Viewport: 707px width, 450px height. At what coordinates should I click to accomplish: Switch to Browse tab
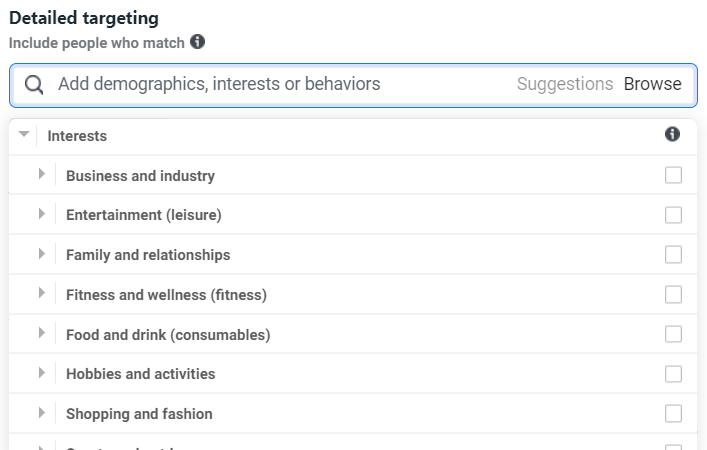pyautogui.click(x=652, y=84)
